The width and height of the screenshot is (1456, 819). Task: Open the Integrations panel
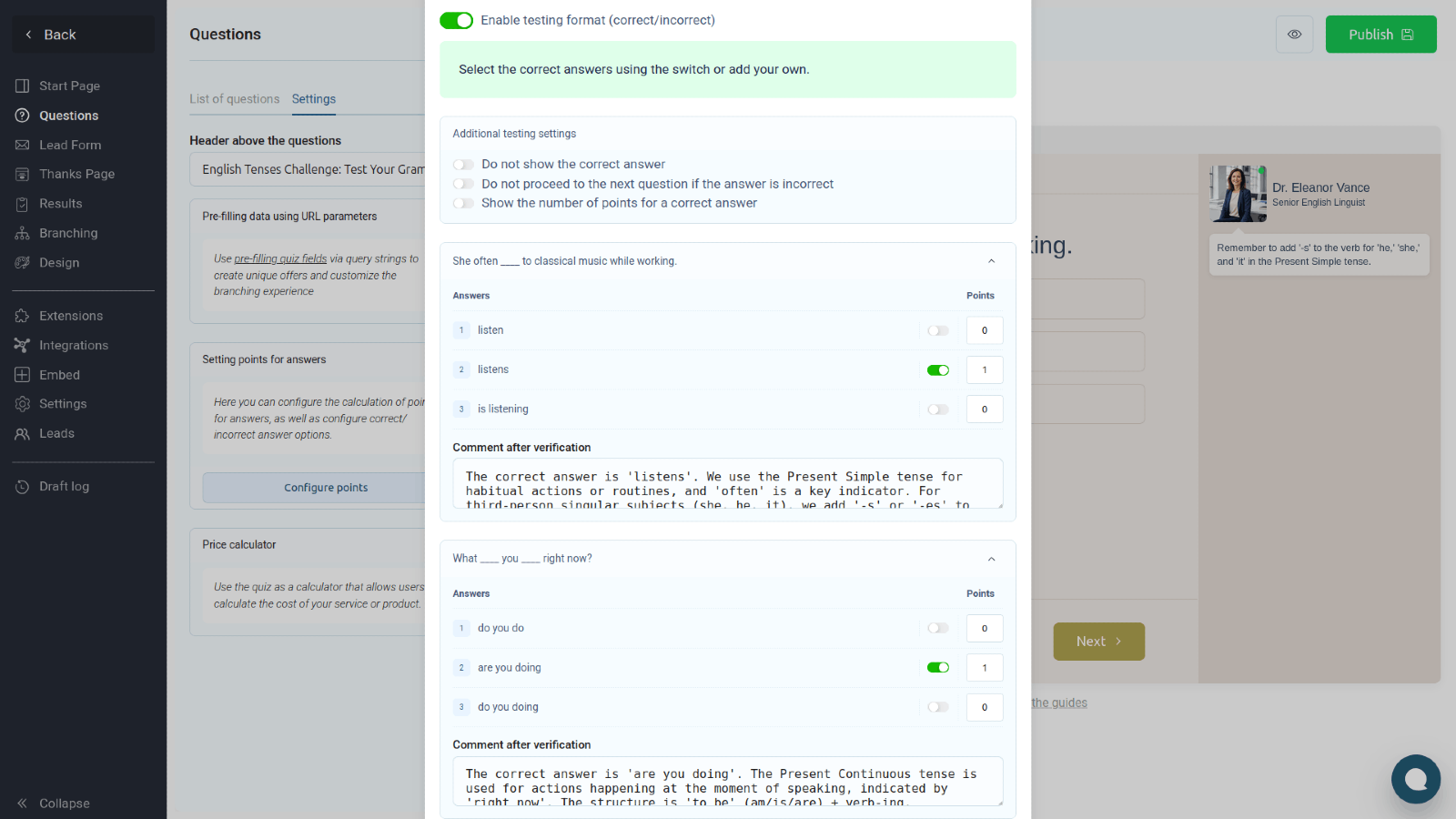pyautogui.click(x=72, y=345)
